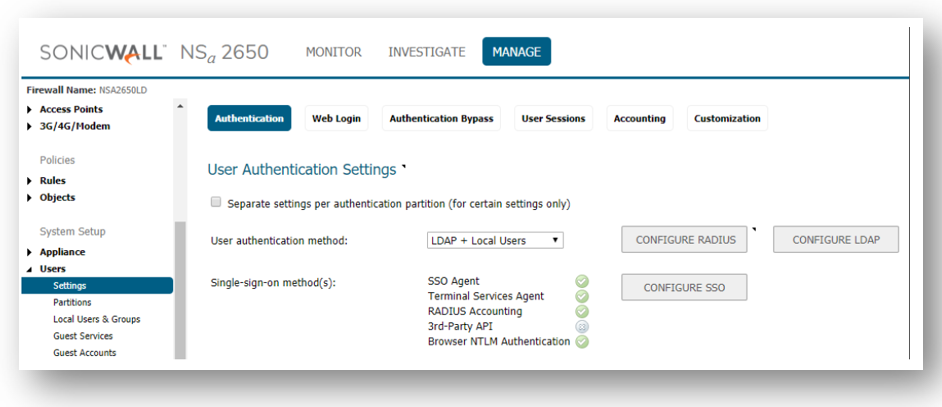The width and height of the screenshot is (942, 407).
Task: Open the INVESTIGATE top tab
Action: point(426,52)
